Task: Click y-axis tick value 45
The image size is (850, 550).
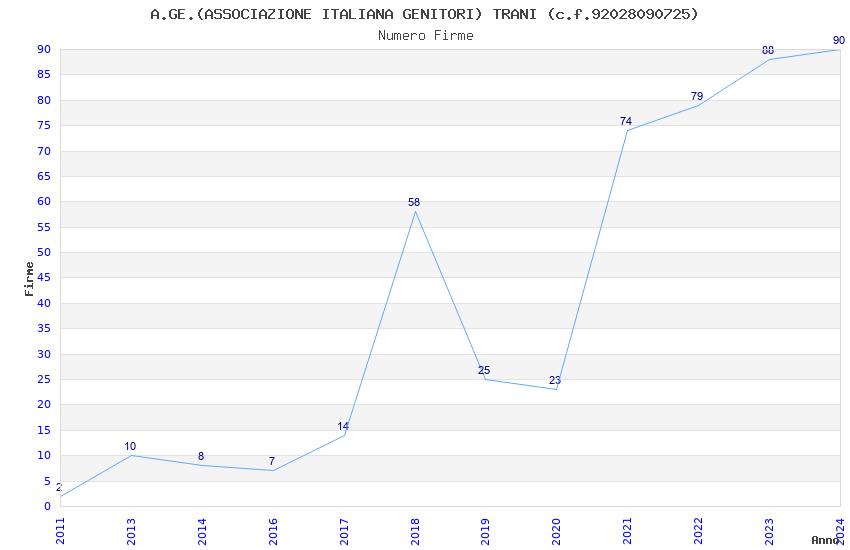Action: point(44,277)
